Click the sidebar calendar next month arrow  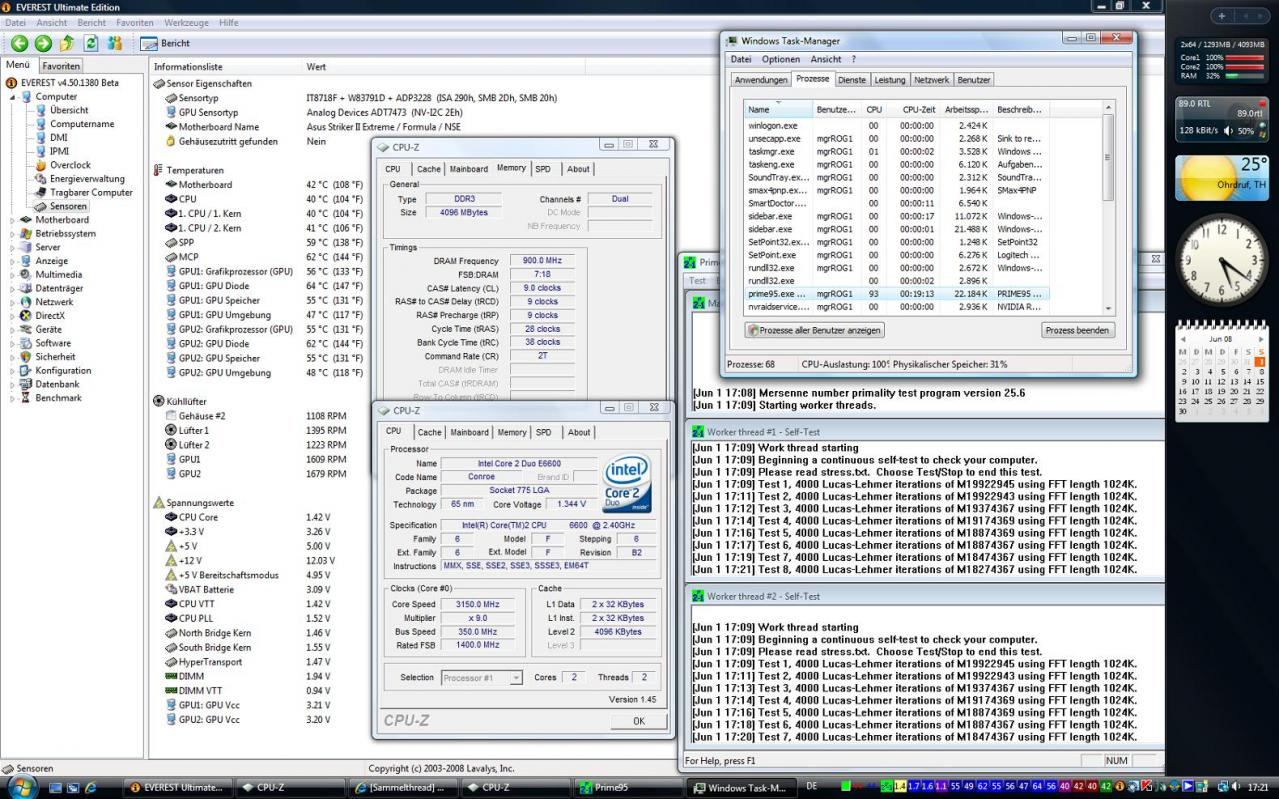click(1261, 339)
